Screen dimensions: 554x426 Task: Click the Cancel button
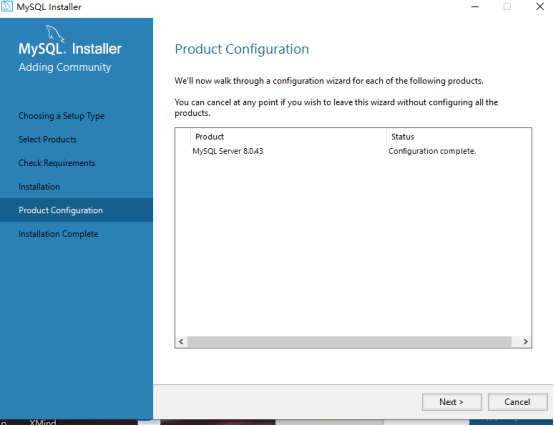click(517, 402)
